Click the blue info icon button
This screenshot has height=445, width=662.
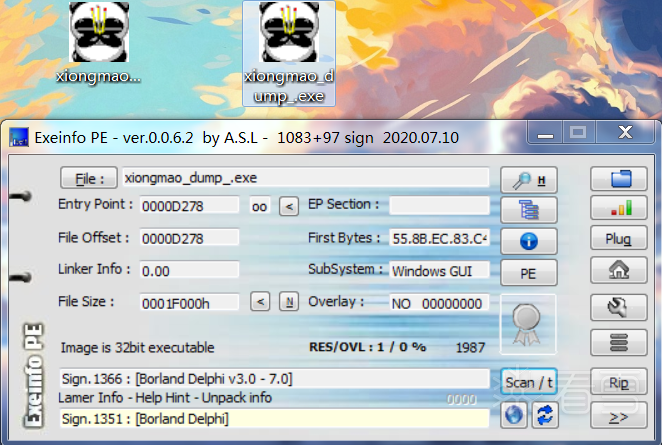[529, 241]
